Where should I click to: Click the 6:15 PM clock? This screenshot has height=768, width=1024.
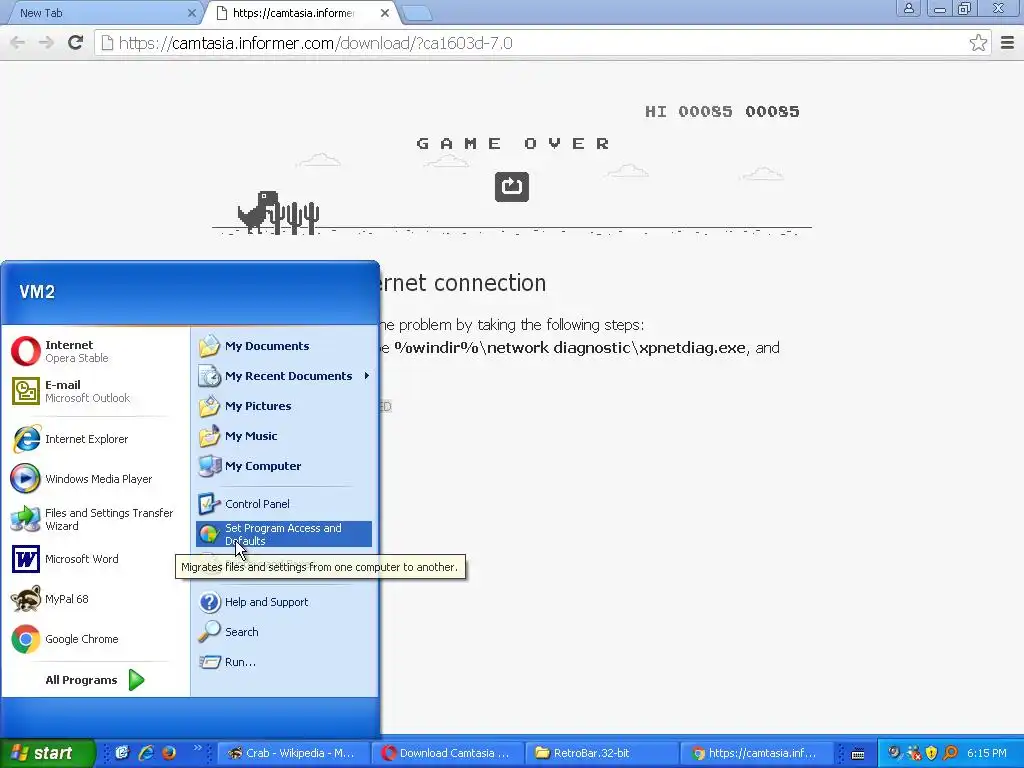click(987, 753)
